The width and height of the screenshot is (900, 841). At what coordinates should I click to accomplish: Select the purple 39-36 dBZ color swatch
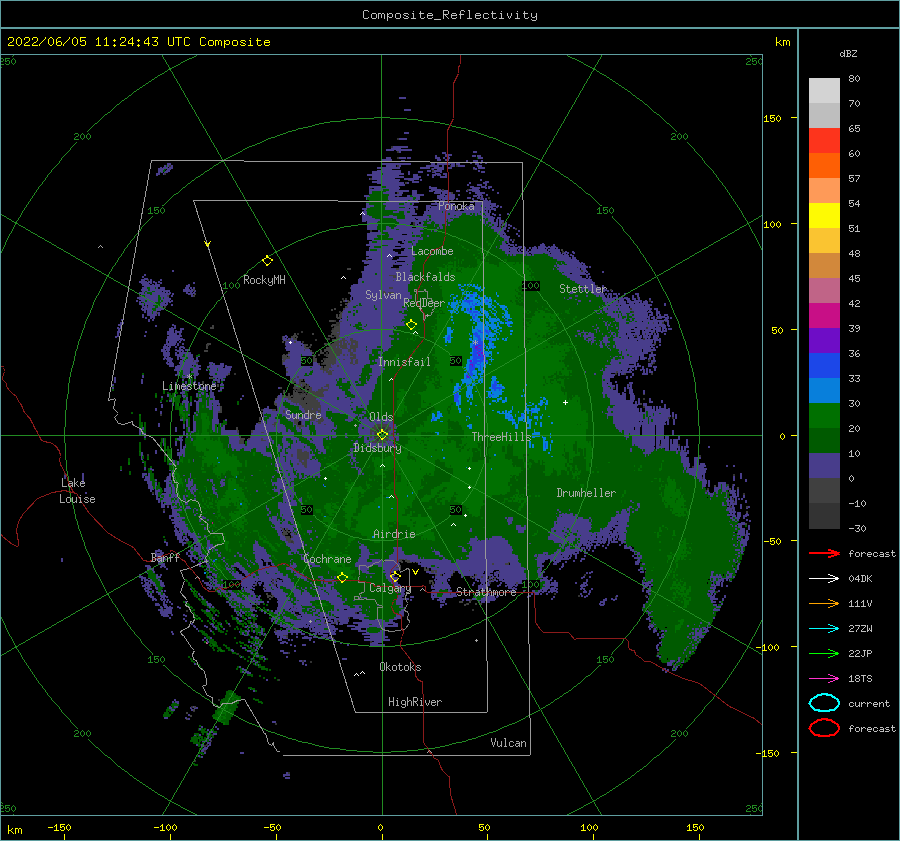pos(824,340)
